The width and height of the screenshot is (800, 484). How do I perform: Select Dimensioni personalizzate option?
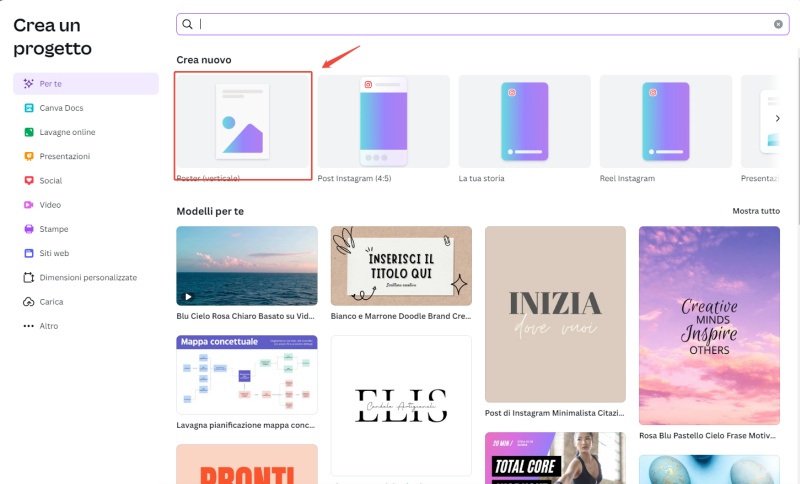87,277
